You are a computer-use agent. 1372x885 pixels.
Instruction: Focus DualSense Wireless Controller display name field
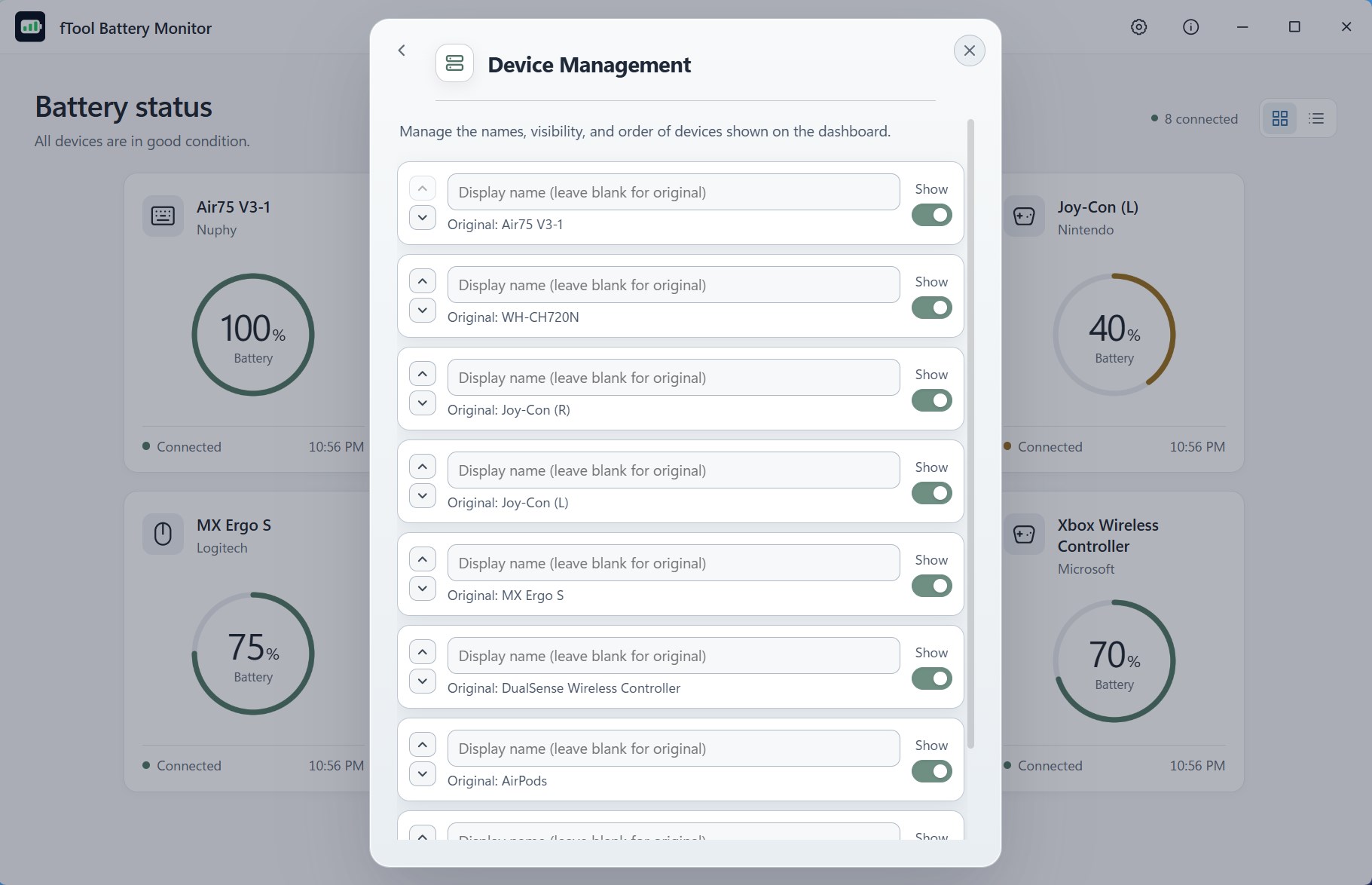point(674,656)
